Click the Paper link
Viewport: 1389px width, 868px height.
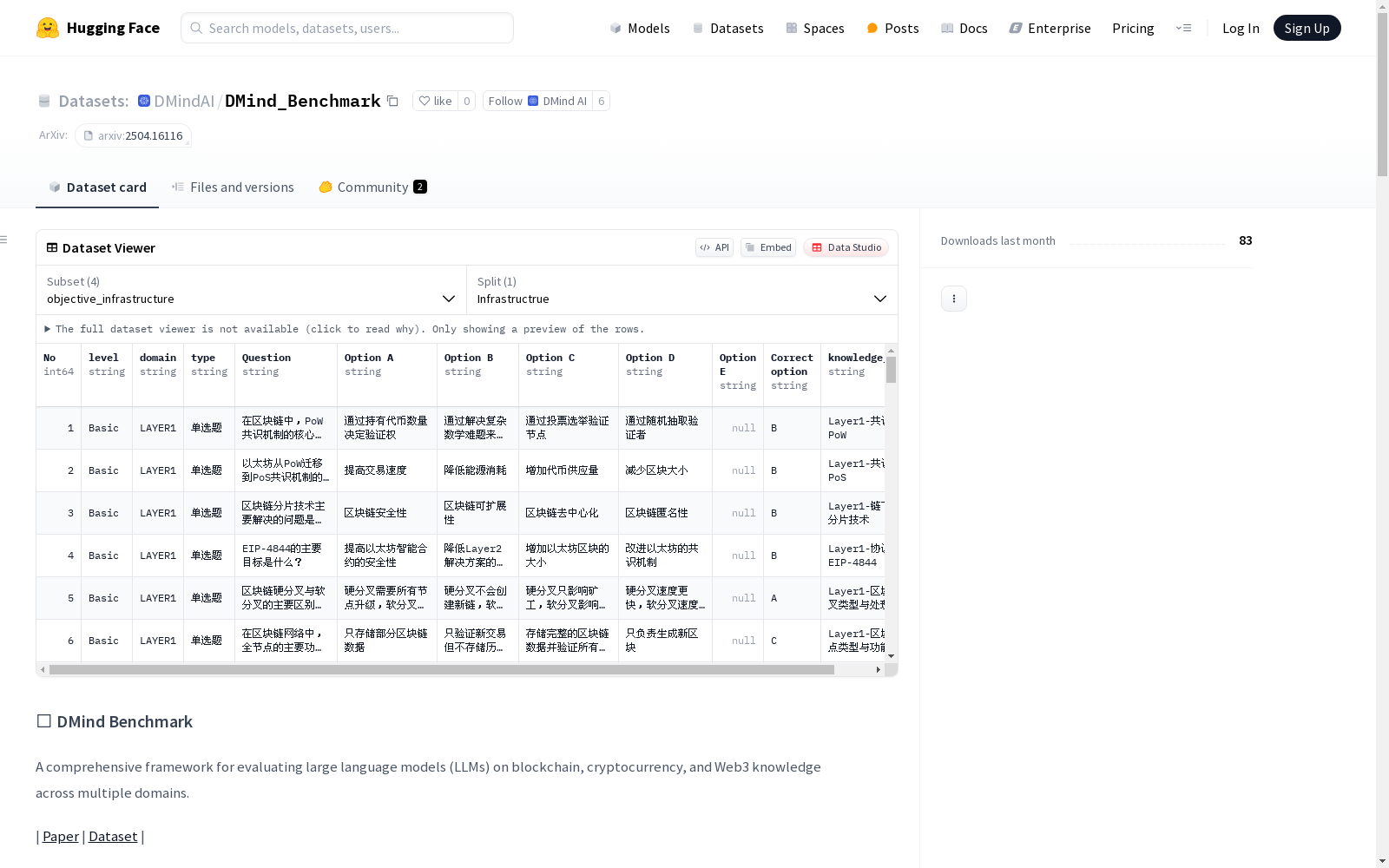(61, 836)
